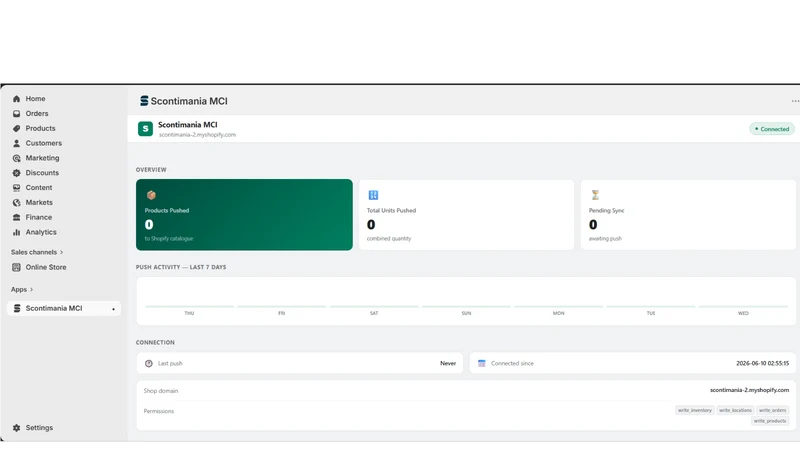The image size is (800, 450).
Task: Click the Shop domain label
Action: (x=161, y=391)
